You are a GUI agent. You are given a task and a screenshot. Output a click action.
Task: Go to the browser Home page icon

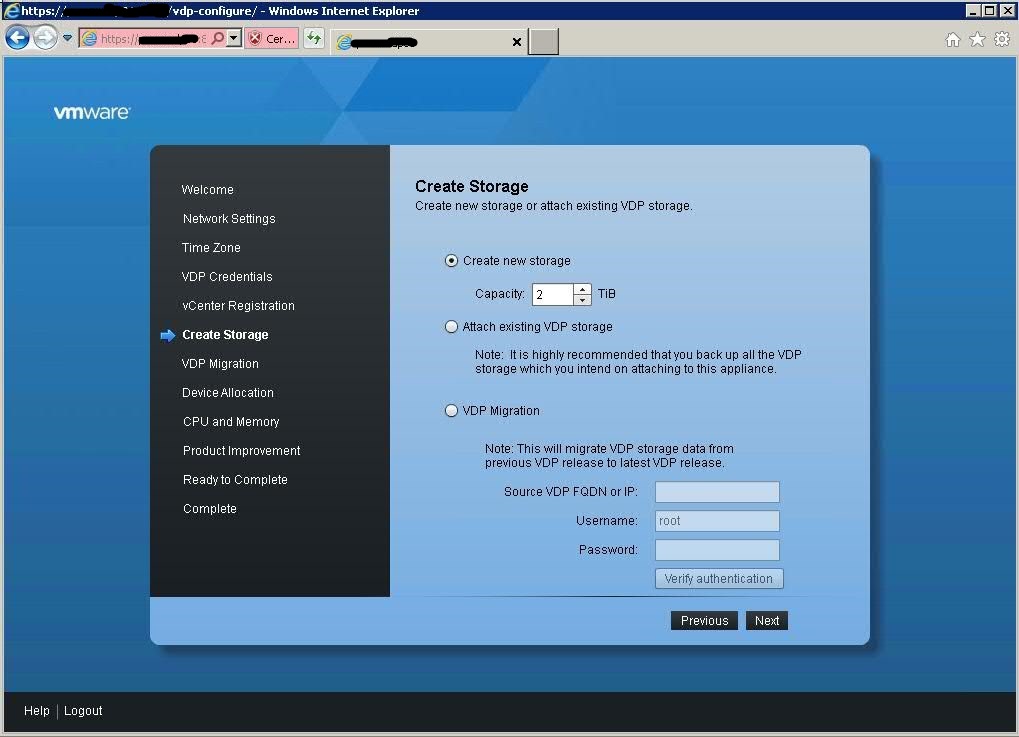pyautogui.click(x=953, y=40)
